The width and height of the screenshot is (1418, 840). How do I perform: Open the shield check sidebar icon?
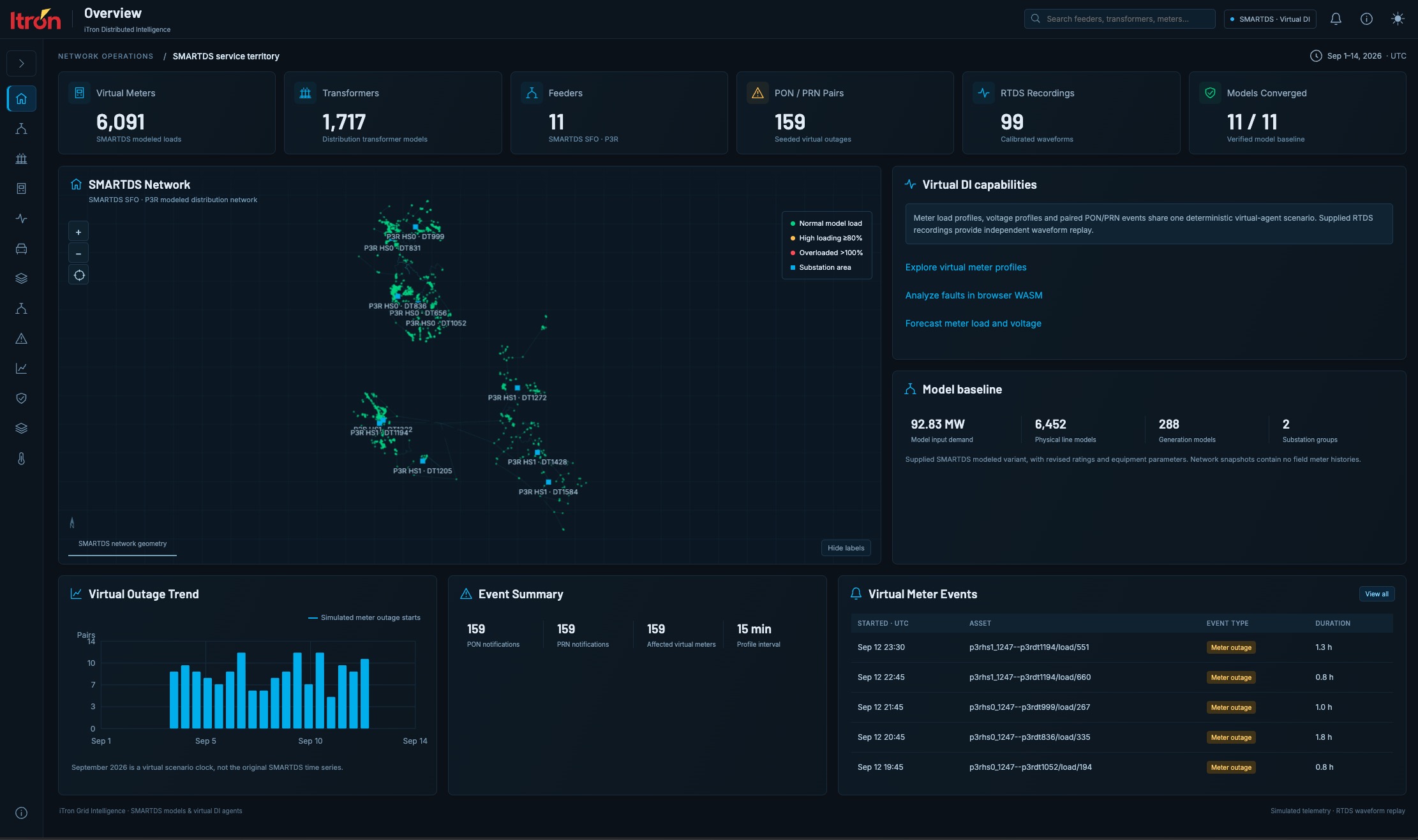coord(21,399)
